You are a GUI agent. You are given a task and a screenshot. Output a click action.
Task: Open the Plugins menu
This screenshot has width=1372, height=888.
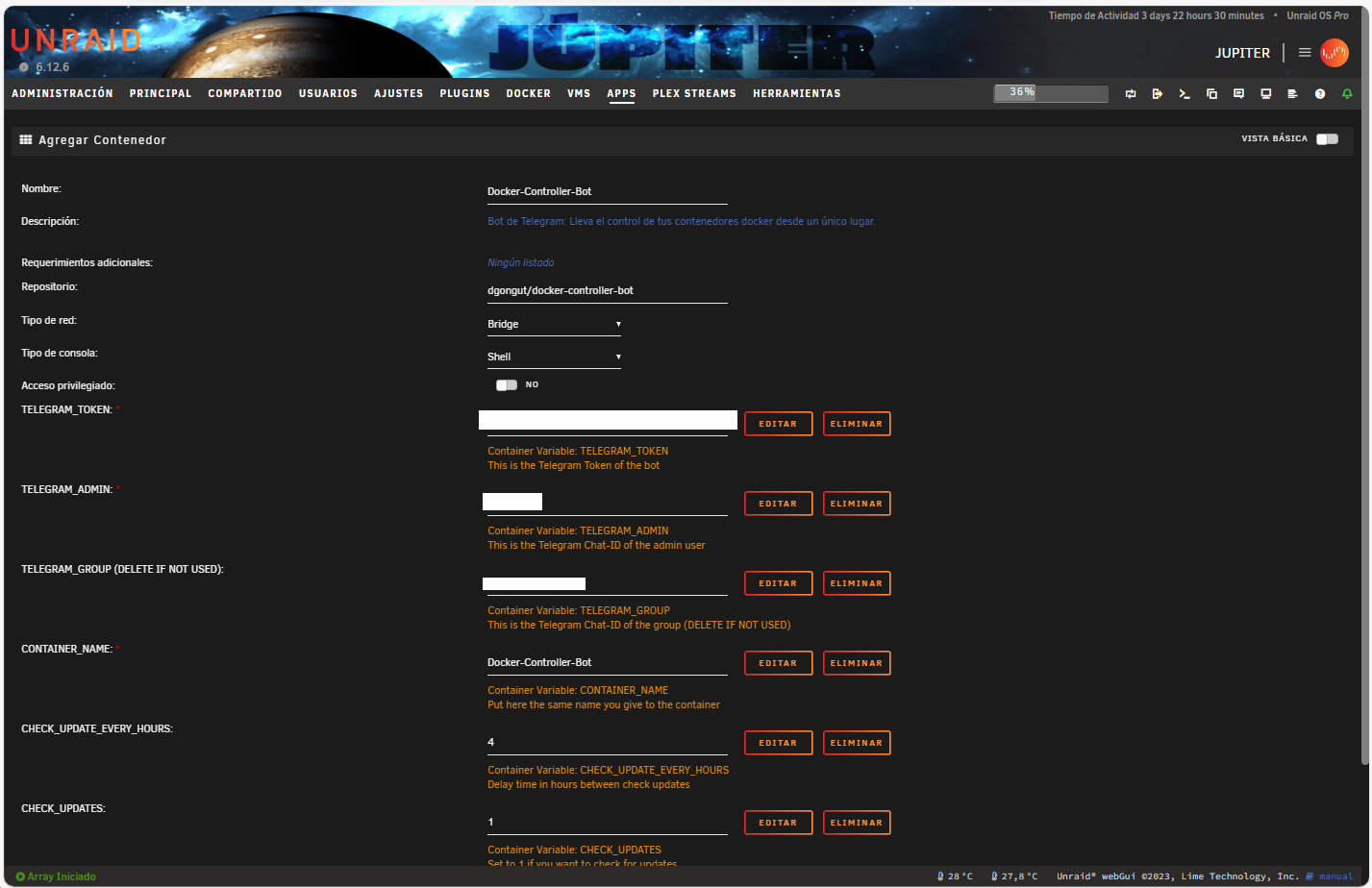pyautogui.click(x=464, y=93)
